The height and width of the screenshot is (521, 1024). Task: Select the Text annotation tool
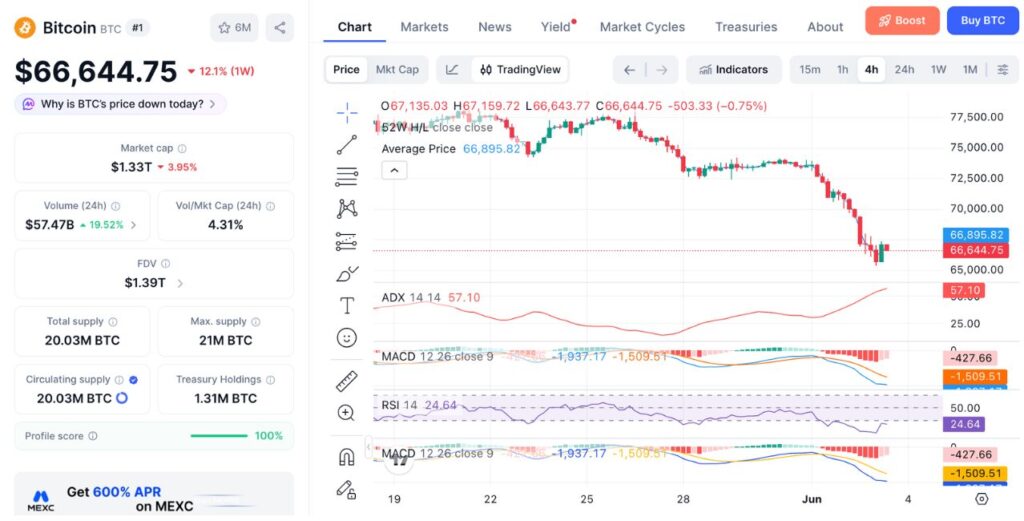[347, 306]
